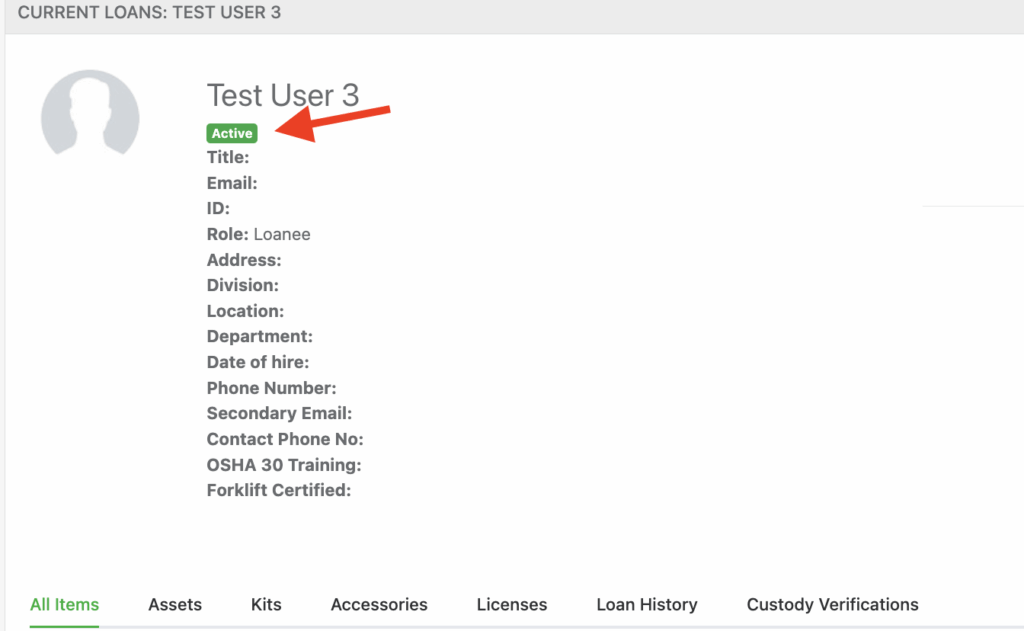Open the Kits tab
This screenshot has height=631, width=1024.
[x=266, y=604]
